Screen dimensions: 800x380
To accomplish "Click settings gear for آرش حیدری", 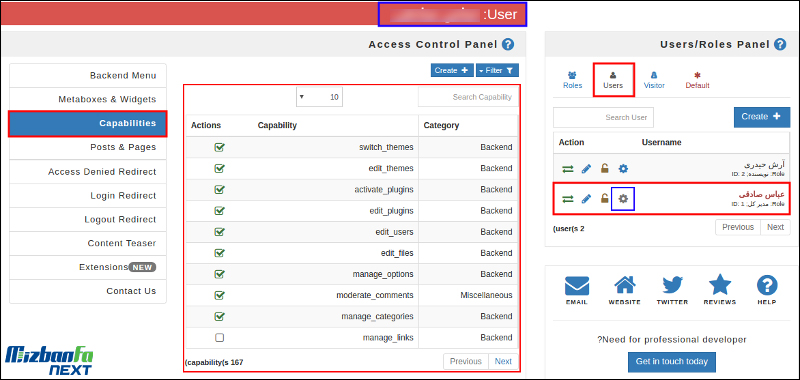I will click(x=623, y=169).
